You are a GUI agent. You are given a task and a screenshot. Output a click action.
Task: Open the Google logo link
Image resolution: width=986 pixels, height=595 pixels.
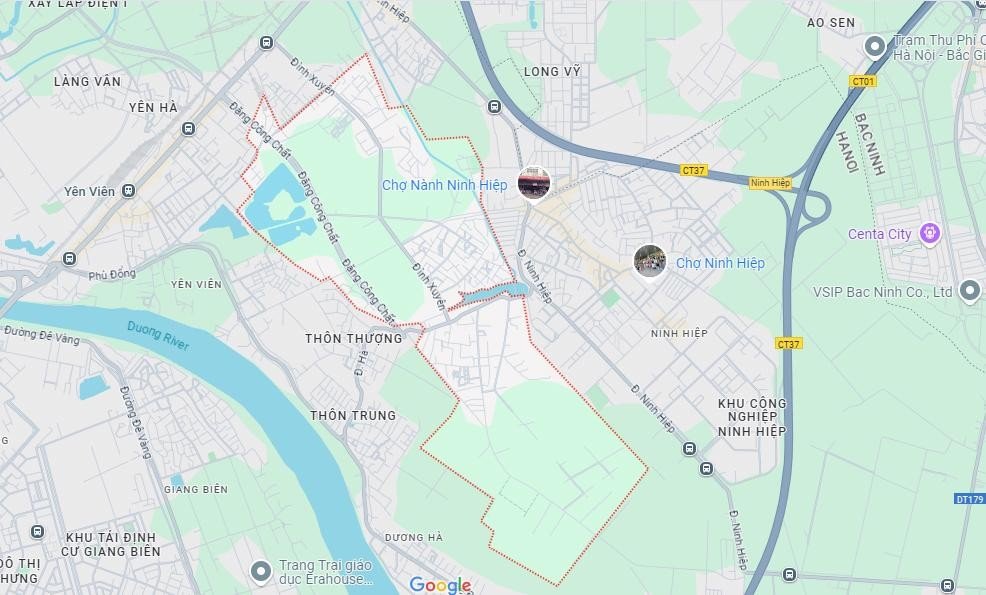440,585
